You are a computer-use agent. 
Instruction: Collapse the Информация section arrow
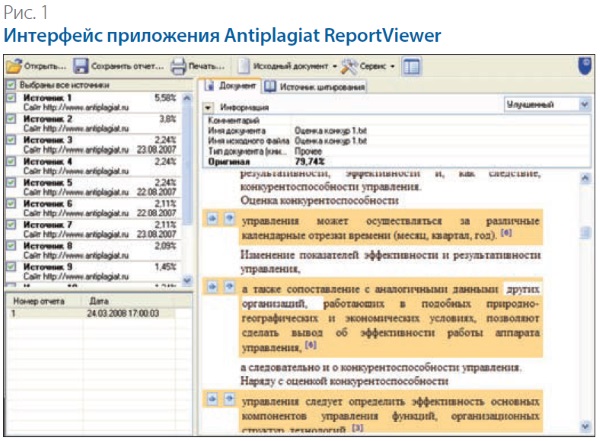click(208, 106)
